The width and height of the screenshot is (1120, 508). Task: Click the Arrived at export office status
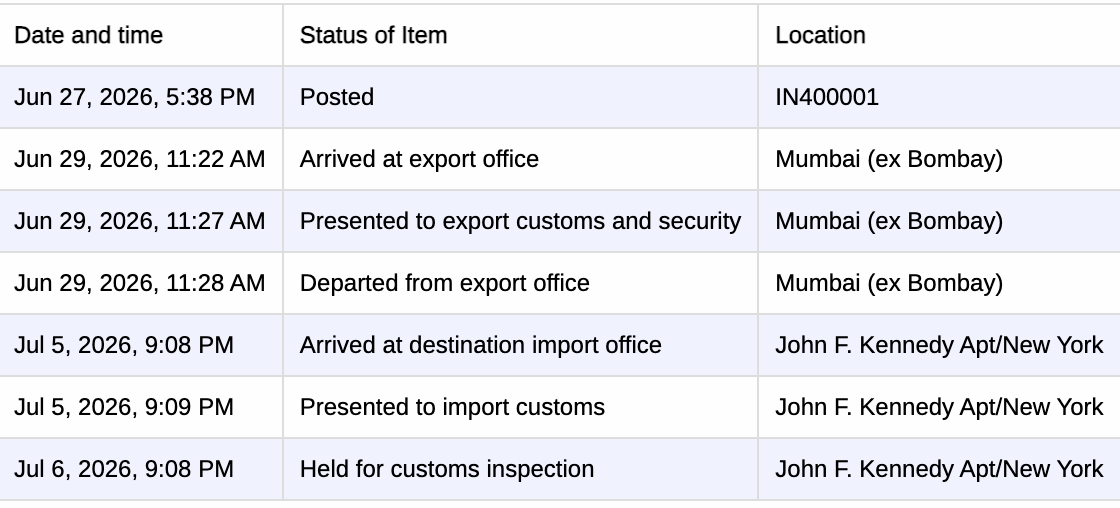coord(419,159)
